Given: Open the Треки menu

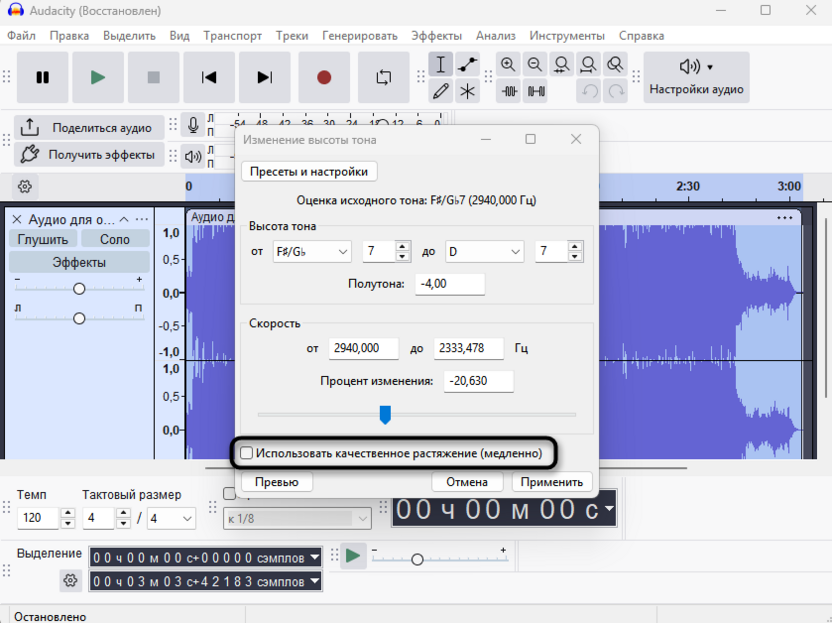Looking at the screenshot, I should click(292, 36).
